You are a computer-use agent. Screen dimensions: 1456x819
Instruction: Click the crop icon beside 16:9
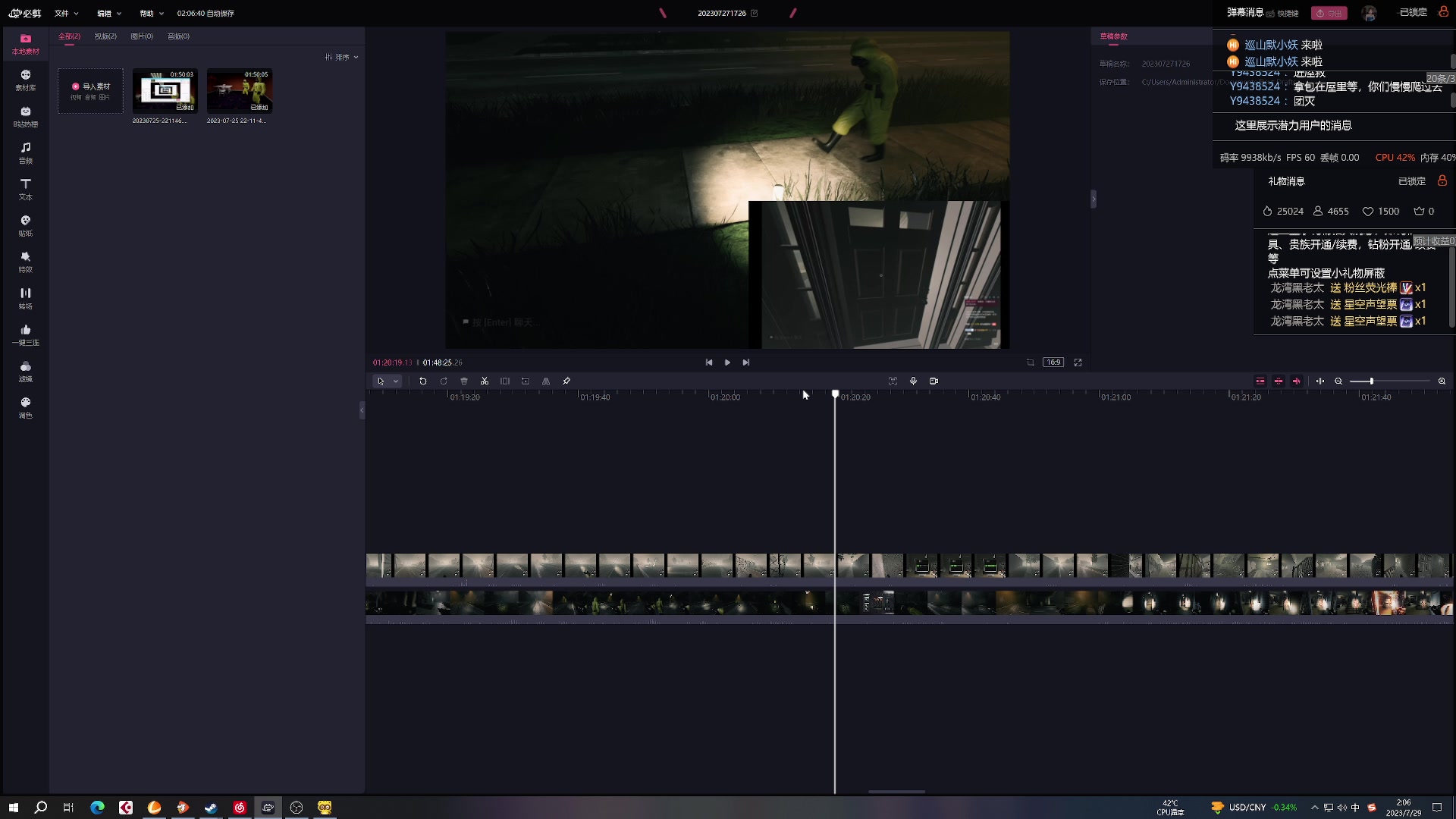1031,362
